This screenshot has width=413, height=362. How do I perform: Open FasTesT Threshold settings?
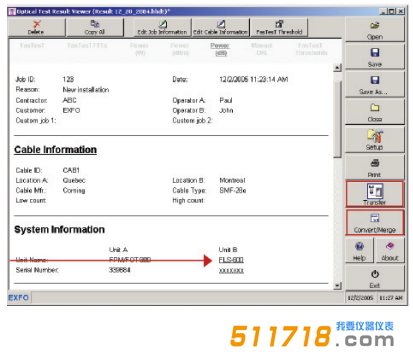pyautogui.click(x=279, y=27)
